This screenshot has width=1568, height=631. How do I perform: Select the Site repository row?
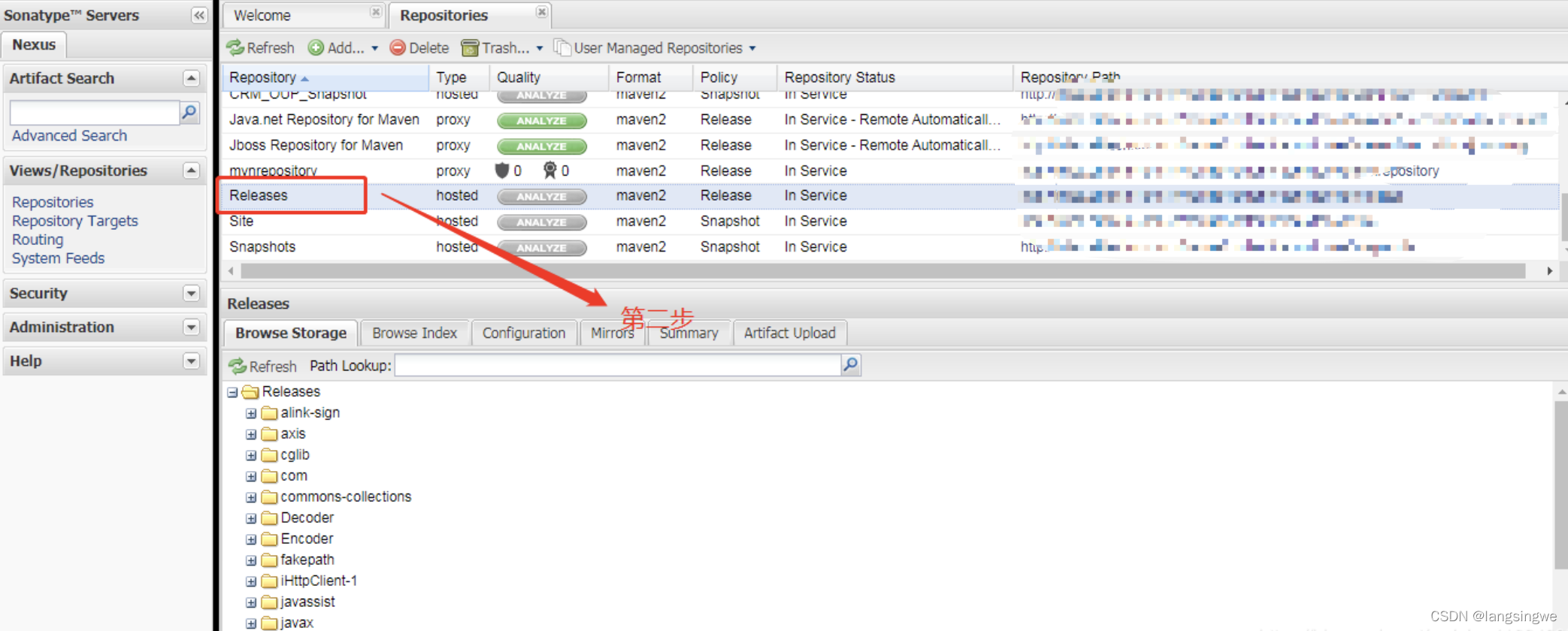[x=891, y=222]
